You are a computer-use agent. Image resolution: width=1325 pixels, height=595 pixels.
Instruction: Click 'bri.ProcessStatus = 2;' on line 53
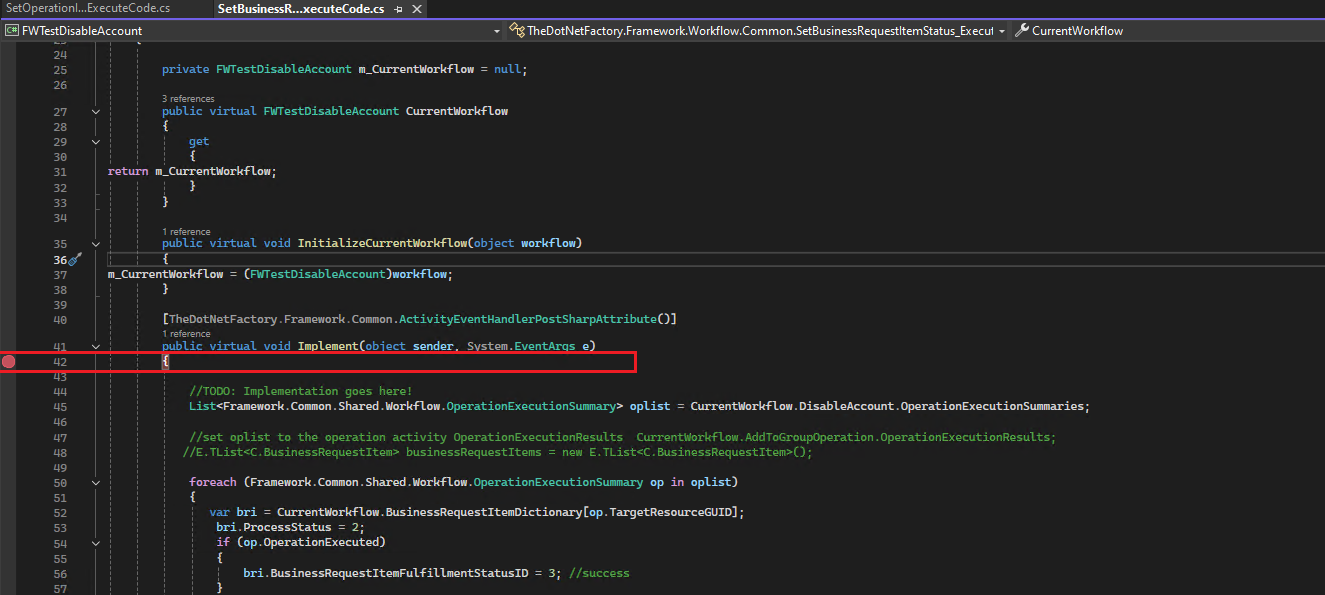tap(289, 528)
